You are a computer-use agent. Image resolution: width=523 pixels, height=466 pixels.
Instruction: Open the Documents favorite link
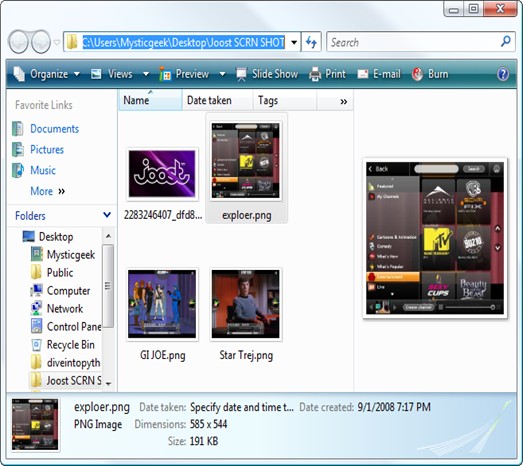[x=55, y=129]
